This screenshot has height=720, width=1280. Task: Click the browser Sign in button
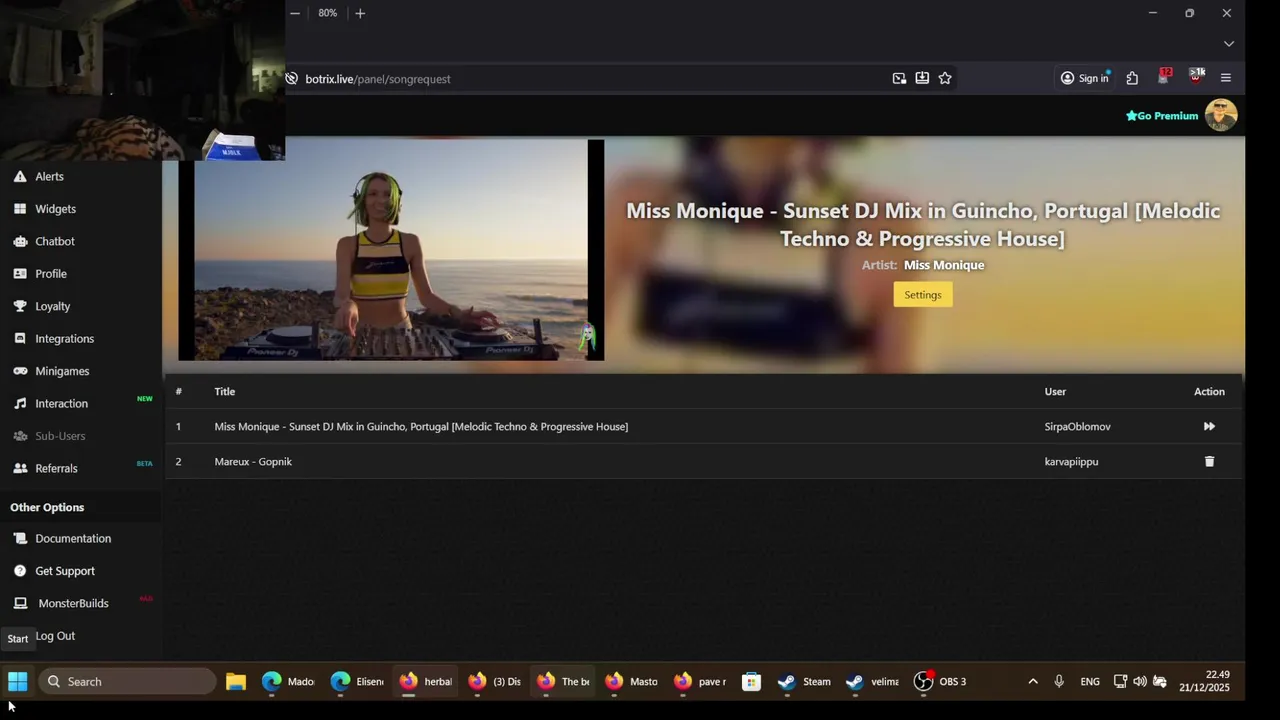click(x=1085, y=78)
